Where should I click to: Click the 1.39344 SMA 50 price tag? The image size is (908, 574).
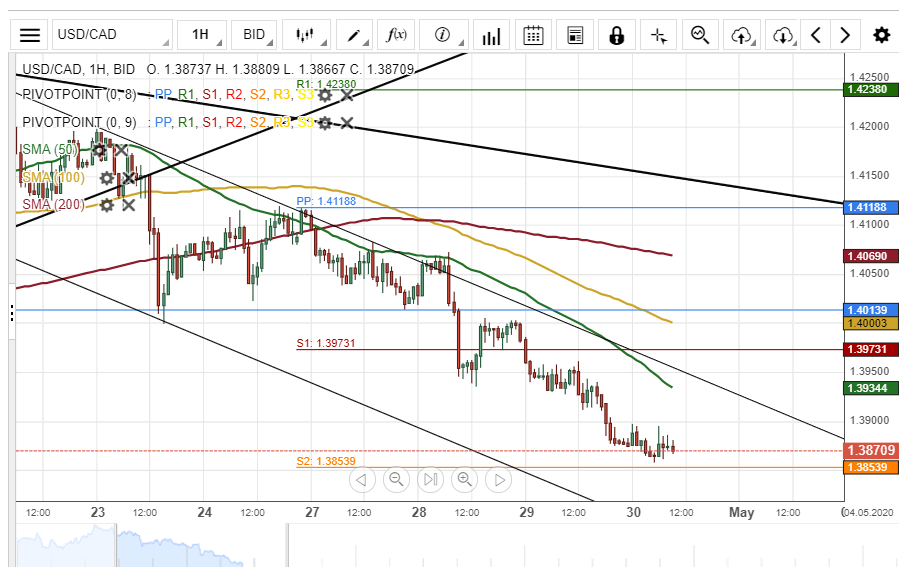[871, 388]
